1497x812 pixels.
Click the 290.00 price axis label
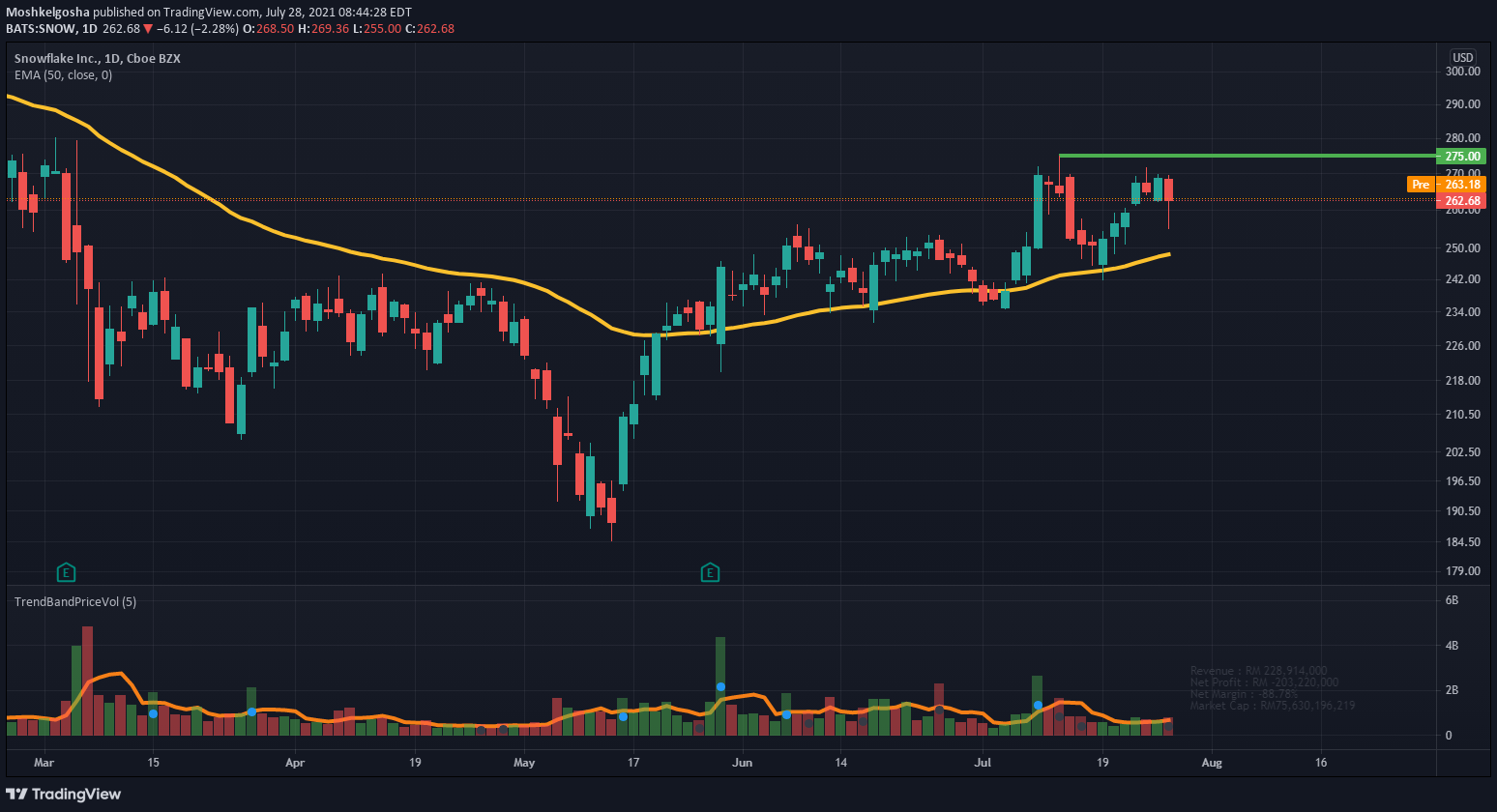pos(1463,104)
